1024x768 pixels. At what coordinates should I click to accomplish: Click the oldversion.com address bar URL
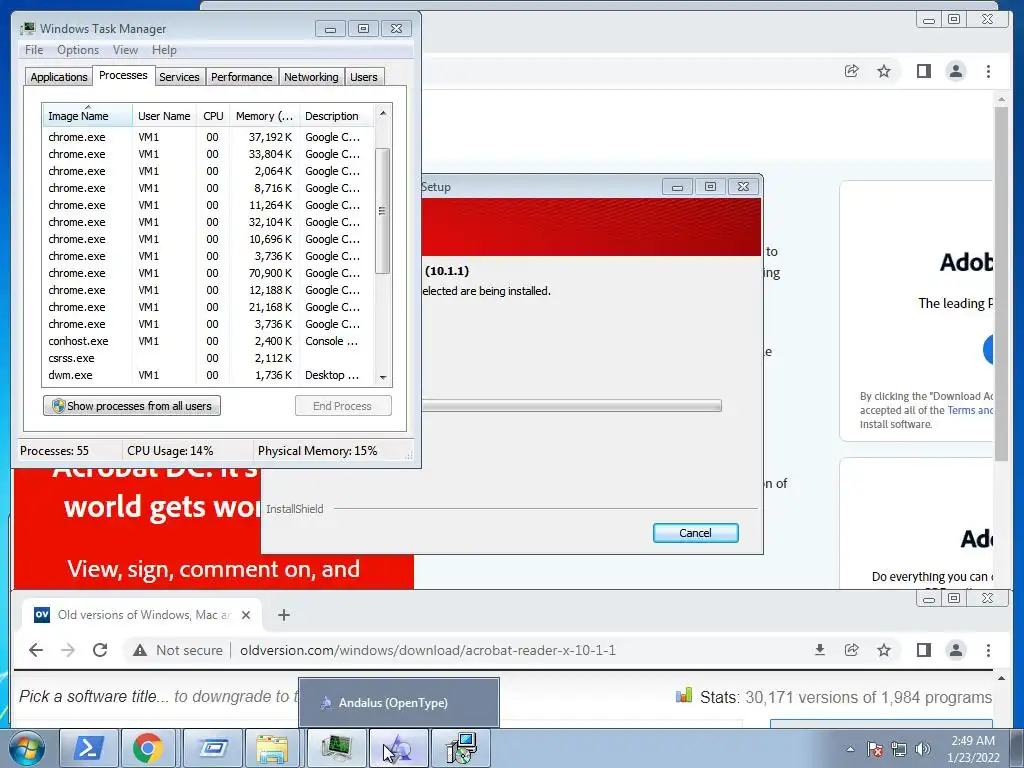[x=428, y=650]
